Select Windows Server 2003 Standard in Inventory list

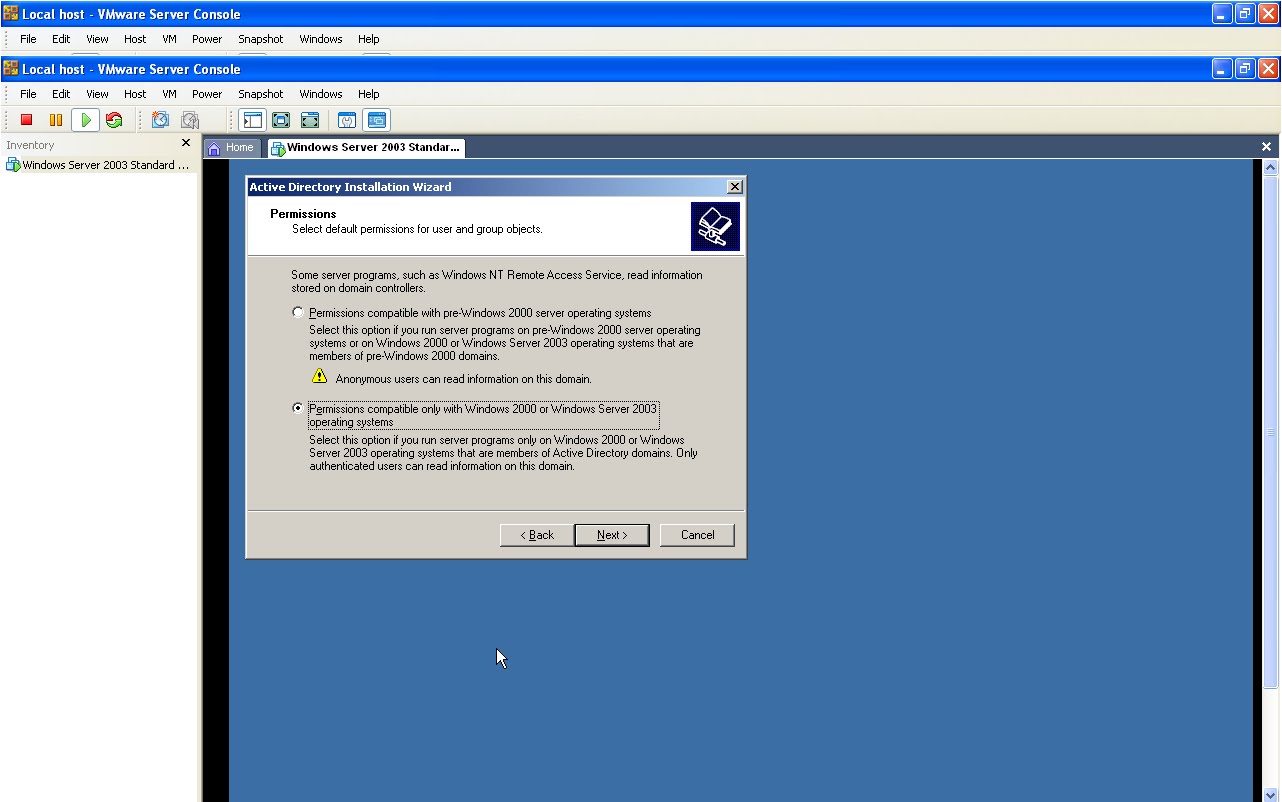[x=98, y=165]
